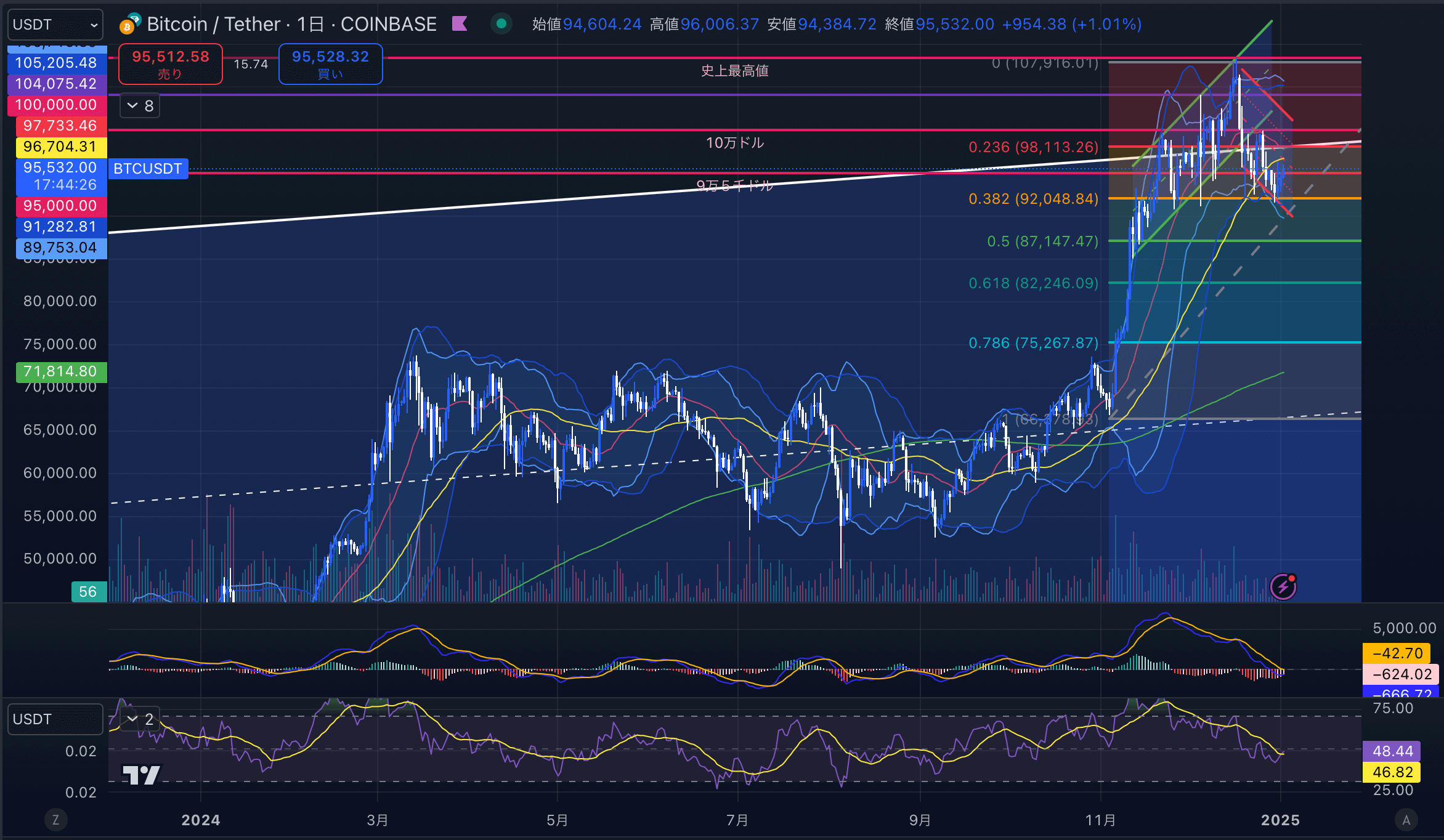Screen dimensions: 1444x840
Task: Click the 2025 time axis label
Action: [1280, 820]
